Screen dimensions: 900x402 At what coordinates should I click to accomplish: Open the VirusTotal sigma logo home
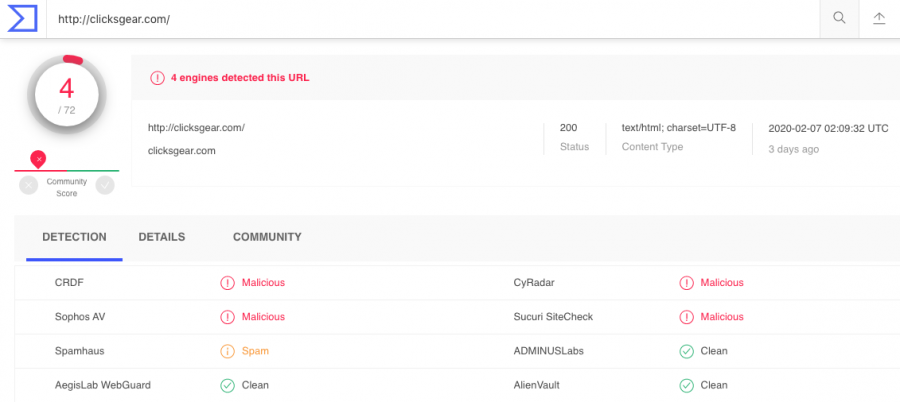22,18
